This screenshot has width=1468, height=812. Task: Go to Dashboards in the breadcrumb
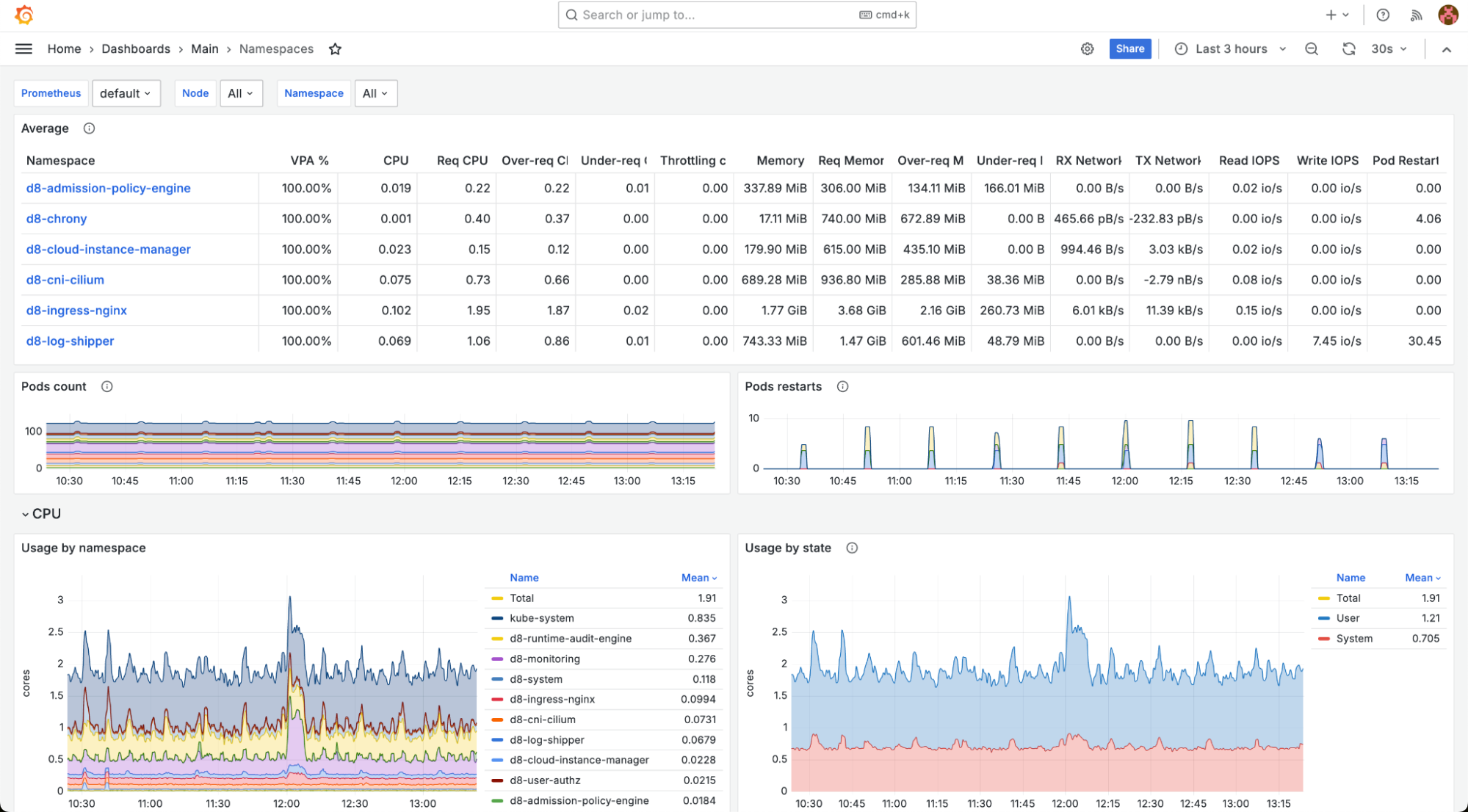[x=136, y=49]
